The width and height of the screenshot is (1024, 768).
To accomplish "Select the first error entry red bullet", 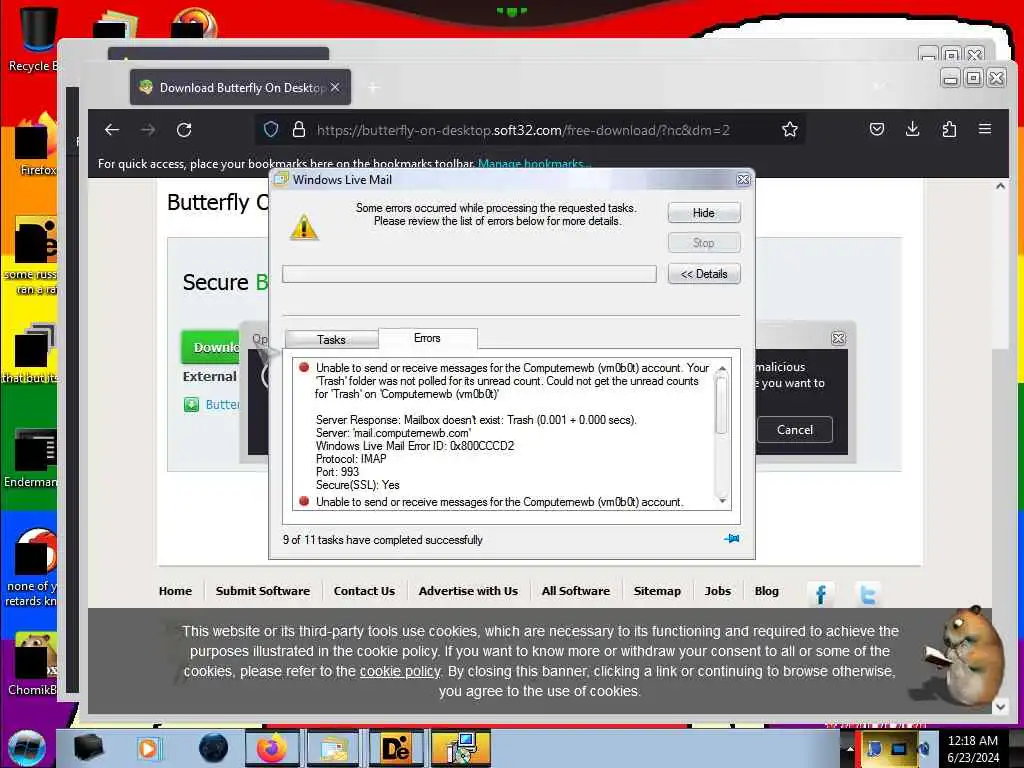I will pos(304,367).
